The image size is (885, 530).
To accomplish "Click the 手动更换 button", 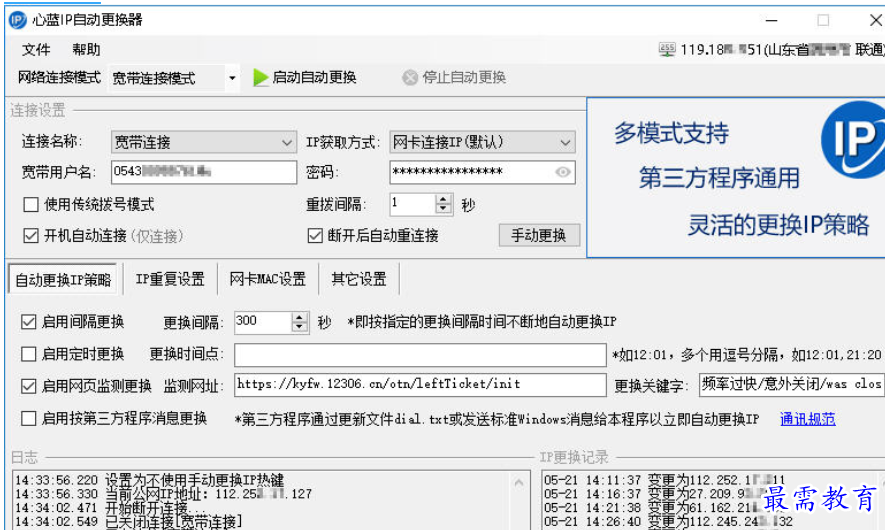I will pyautogui.click(x=539, y=235).
